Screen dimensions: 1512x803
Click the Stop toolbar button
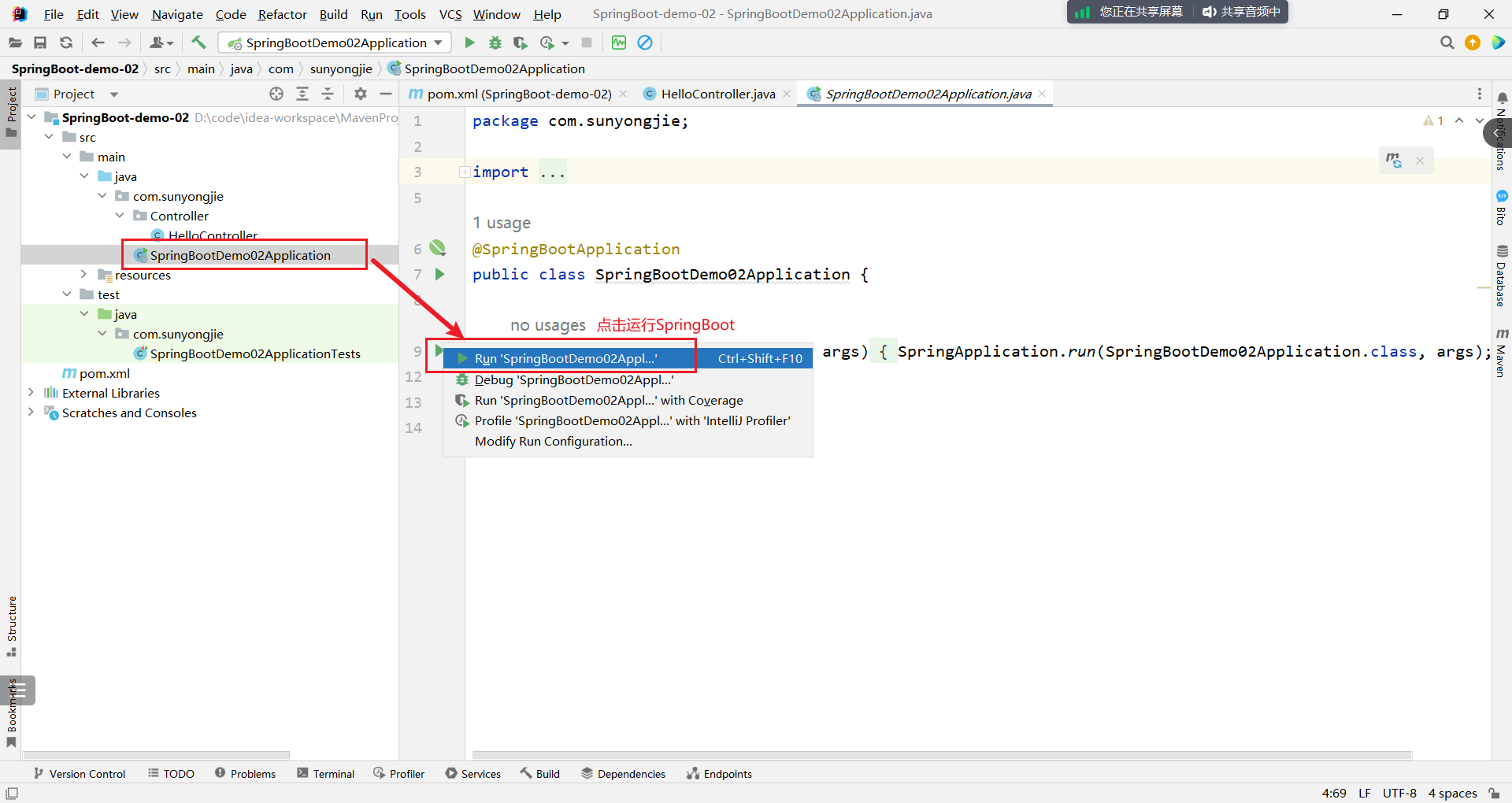click(587, 43)
